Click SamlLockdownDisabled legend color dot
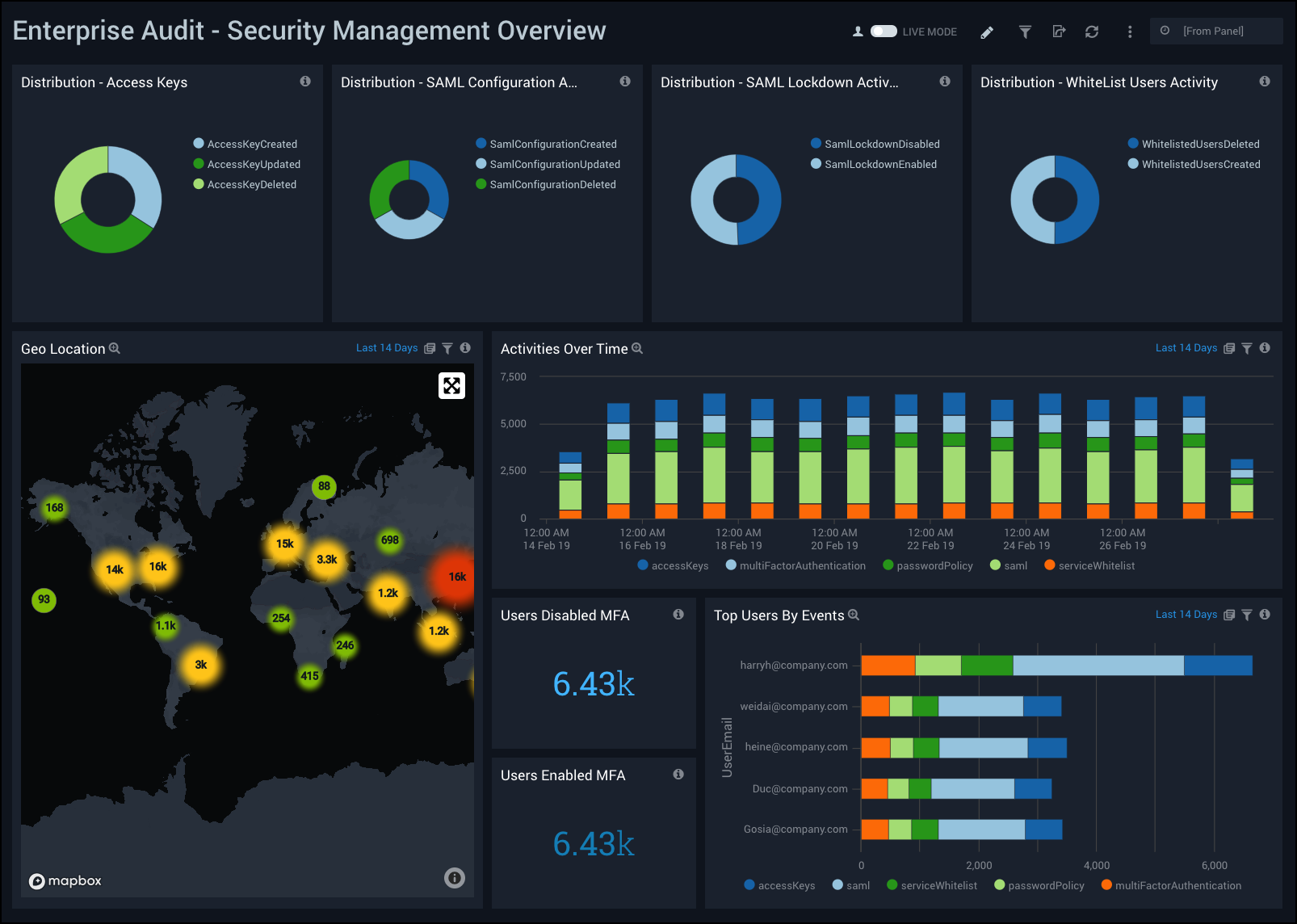The height and width of the screenshot is (924, 1297). click(816, 144)
